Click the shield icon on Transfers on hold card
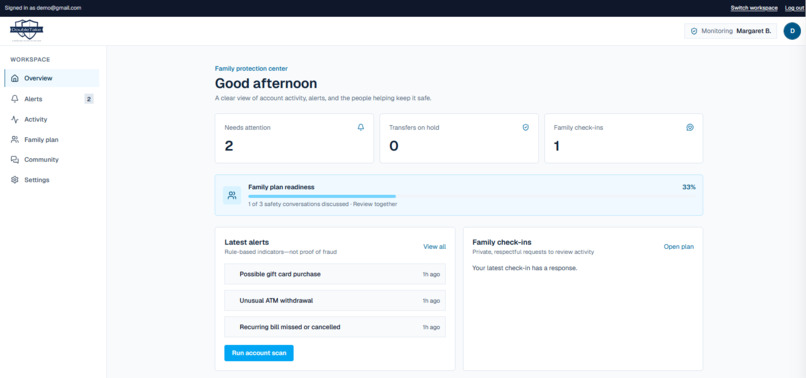806x378 pixels. [525, 128]
